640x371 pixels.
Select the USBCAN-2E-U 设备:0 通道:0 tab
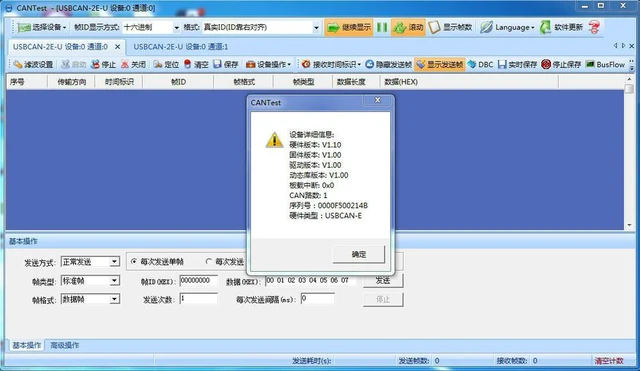tap(60, 47)
